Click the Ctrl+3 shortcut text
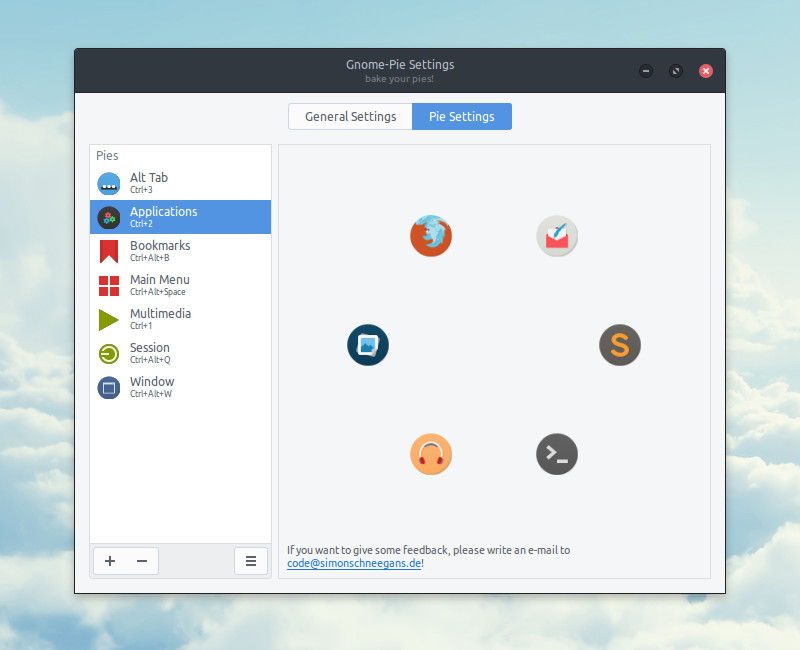Screen dimensions: 800x650 point(141,190)
